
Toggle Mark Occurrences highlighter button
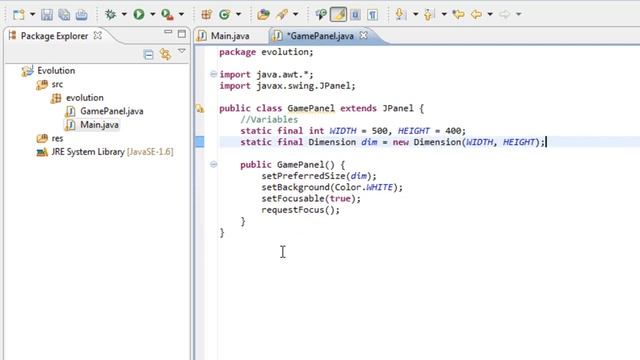[x=338, y=15]
